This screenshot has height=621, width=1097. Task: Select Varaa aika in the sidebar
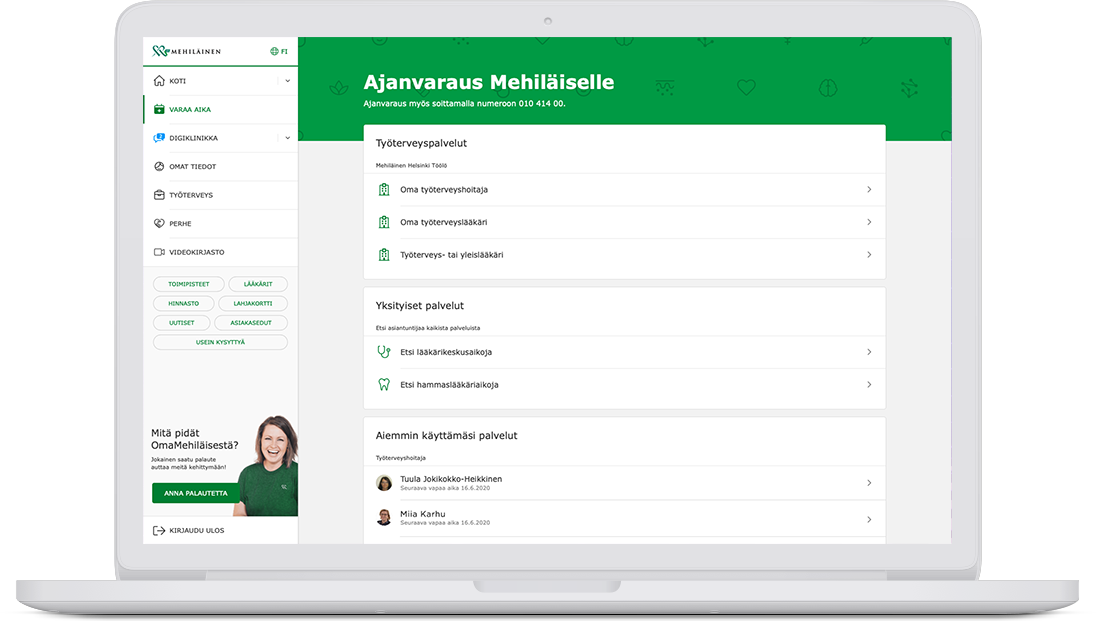pos(220,110)
